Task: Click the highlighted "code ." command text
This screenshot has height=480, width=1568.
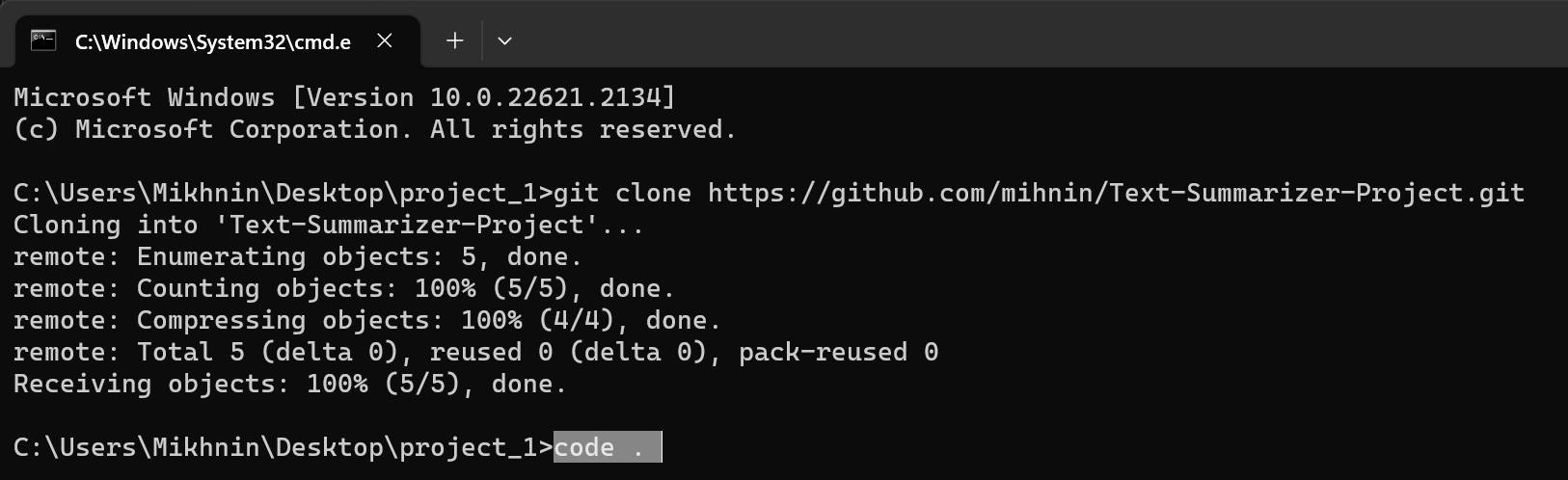Action: (599, 447)
